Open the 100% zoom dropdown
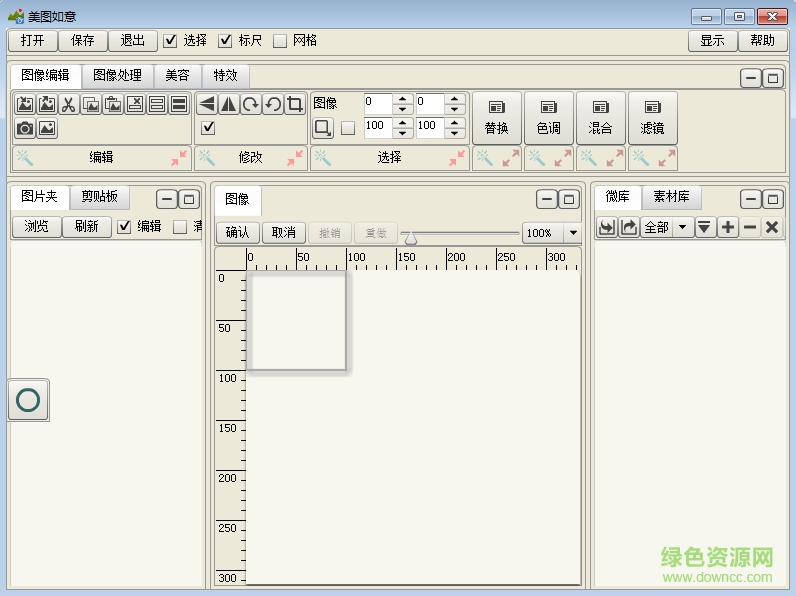 [x=572, y=233]
